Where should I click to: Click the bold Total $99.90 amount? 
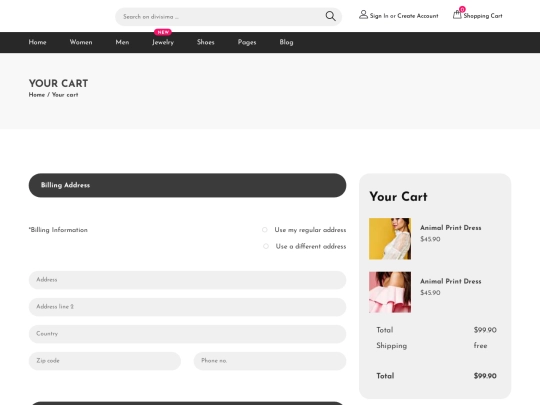coord(485,376)
